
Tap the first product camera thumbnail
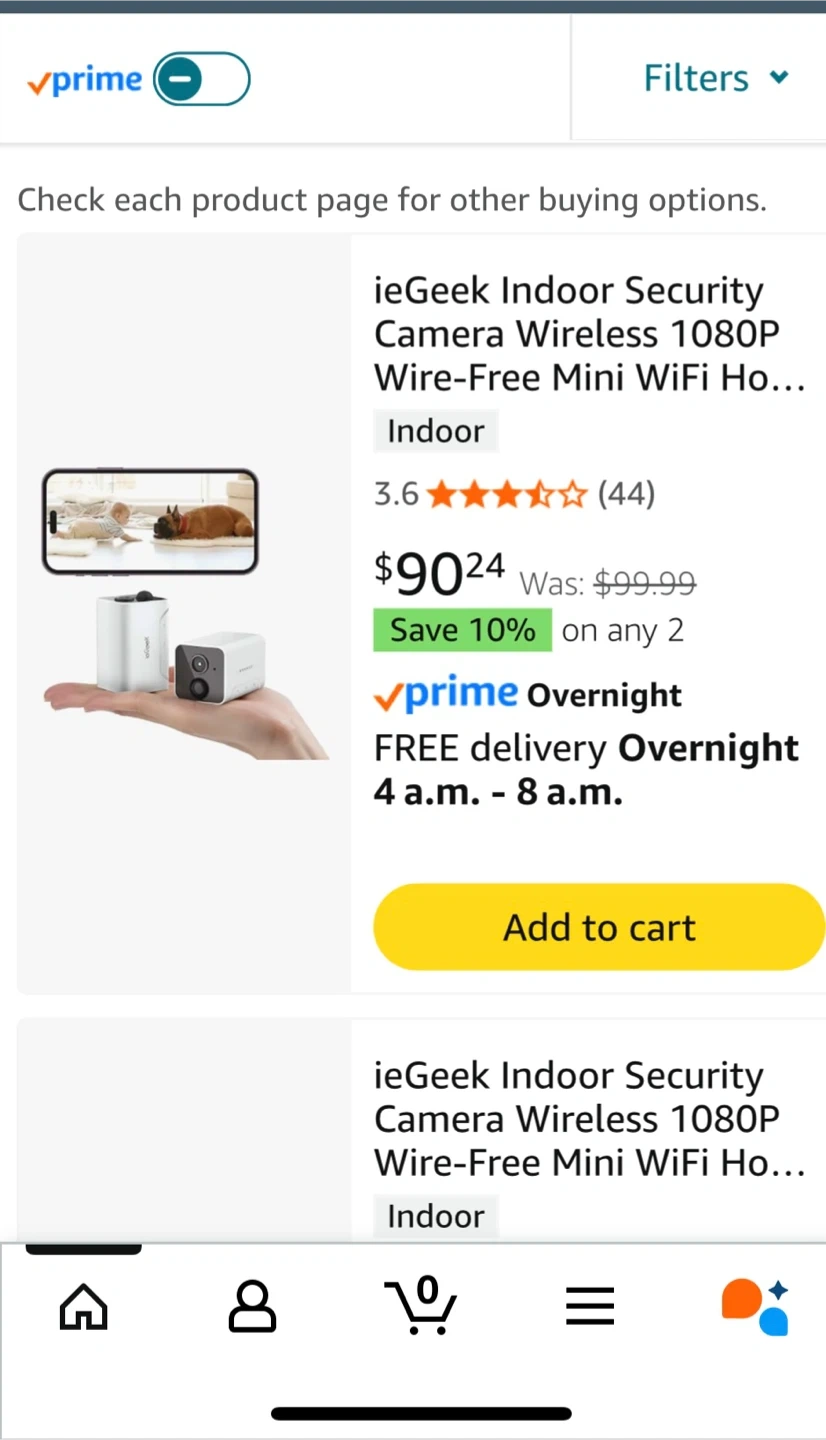[185, 614]
